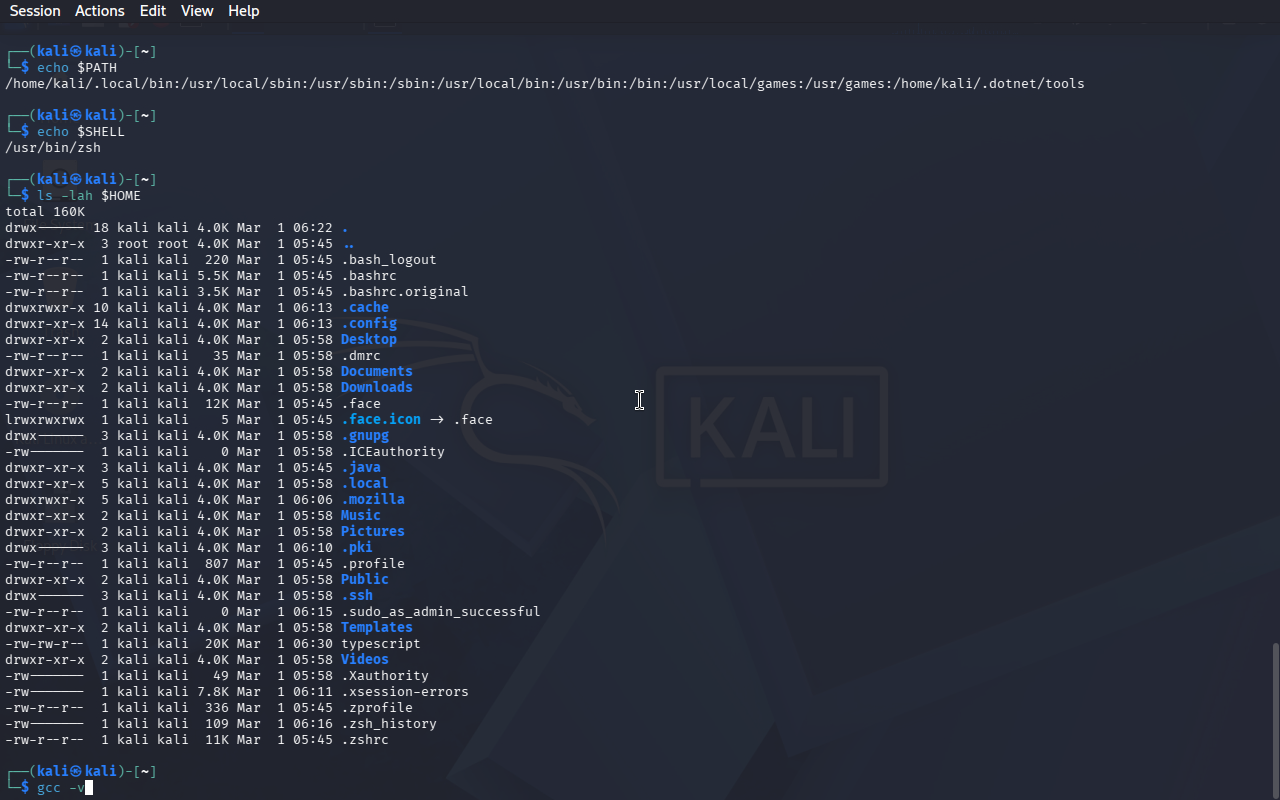This screenshot has height=800, width=1280.
Task: Click the echo $PATH command text
Action: 77,68
